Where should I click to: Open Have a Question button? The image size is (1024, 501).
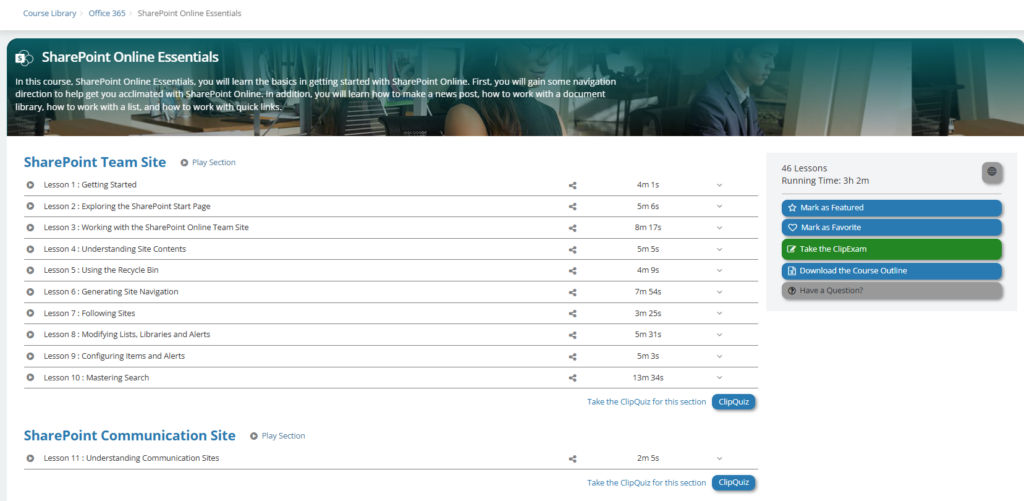891,291
